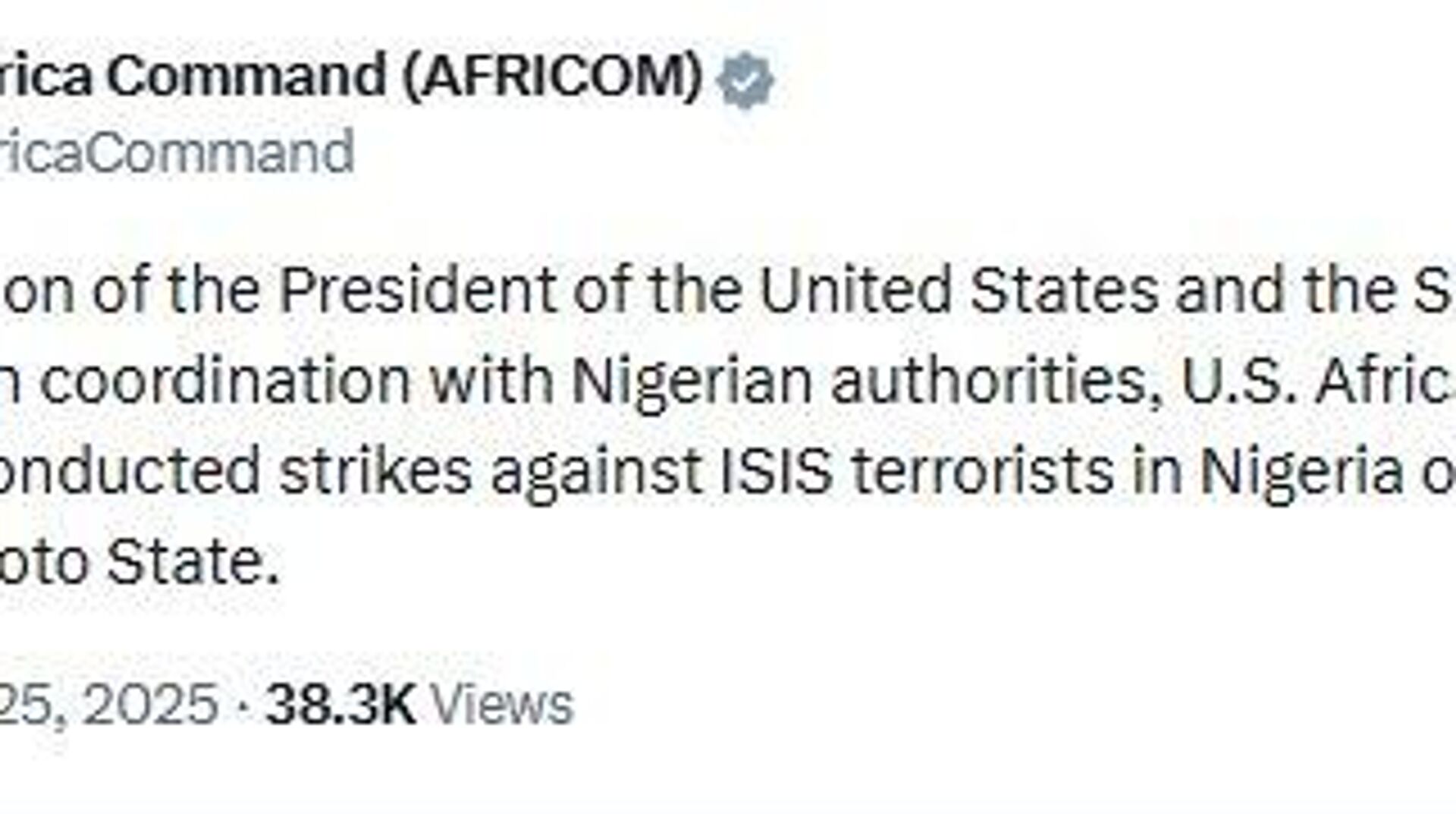Open the Africa Command (AFRICOM) profile name
Image resolution: width=1456 pixels, height=814 pixels.
click(x=350, y=76)
